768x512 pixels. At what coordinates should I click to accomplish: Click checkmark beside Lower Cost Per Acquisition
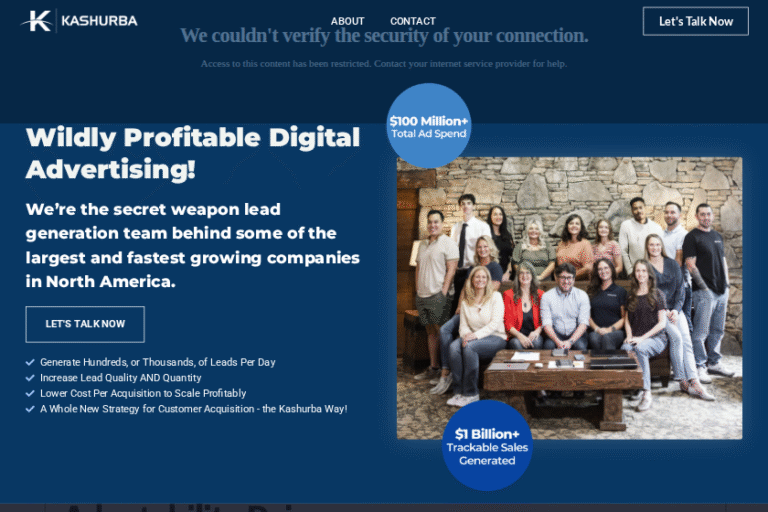(30, 393)
